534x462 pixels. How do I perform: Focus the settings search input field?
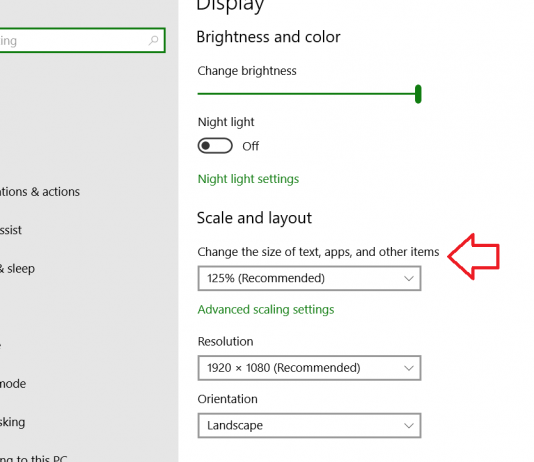[x=82, y=40]
